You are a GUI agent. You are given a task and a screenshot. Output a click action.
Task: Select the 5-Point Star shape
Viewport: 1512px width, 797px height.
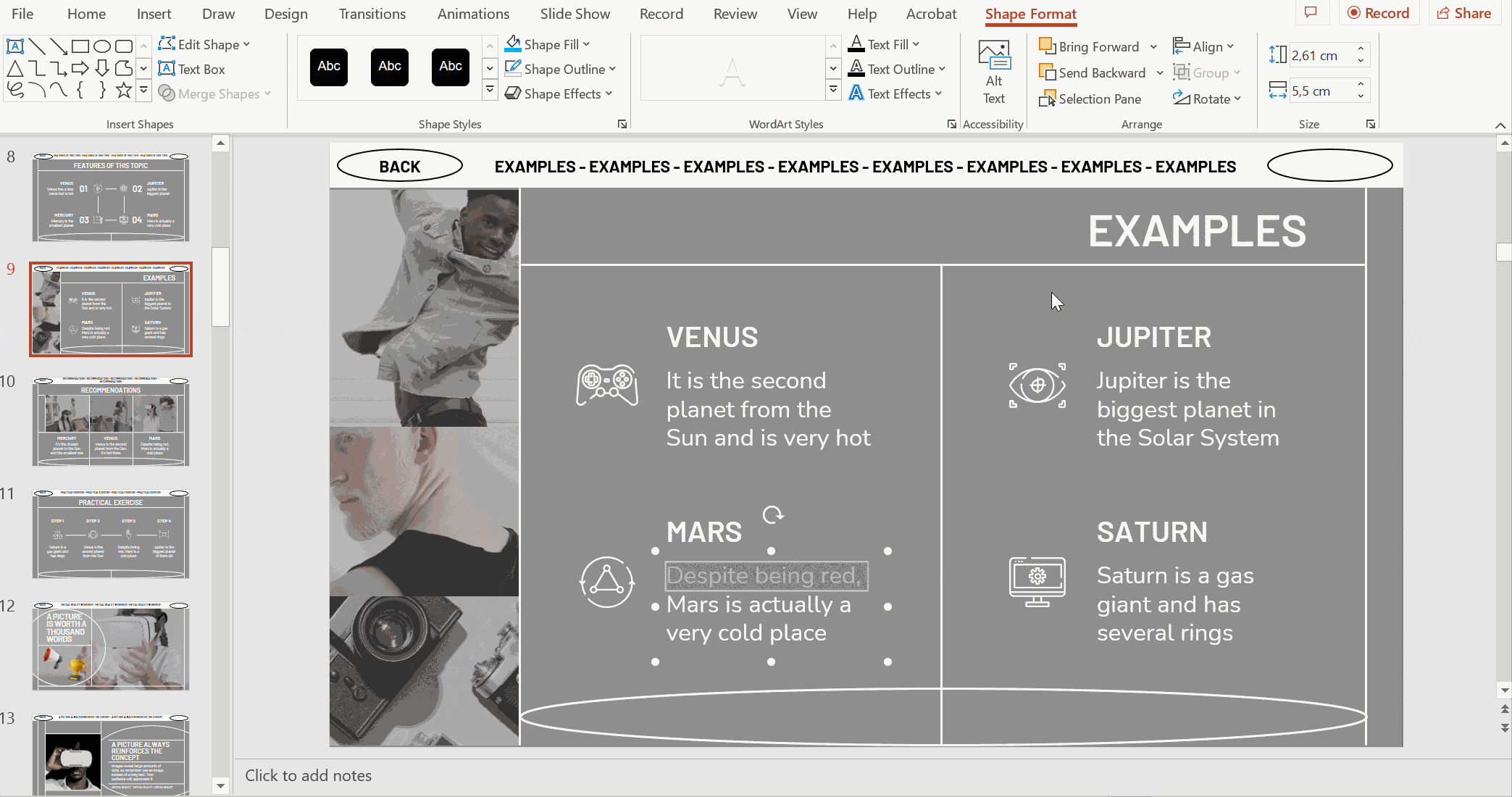pos(124,91)
